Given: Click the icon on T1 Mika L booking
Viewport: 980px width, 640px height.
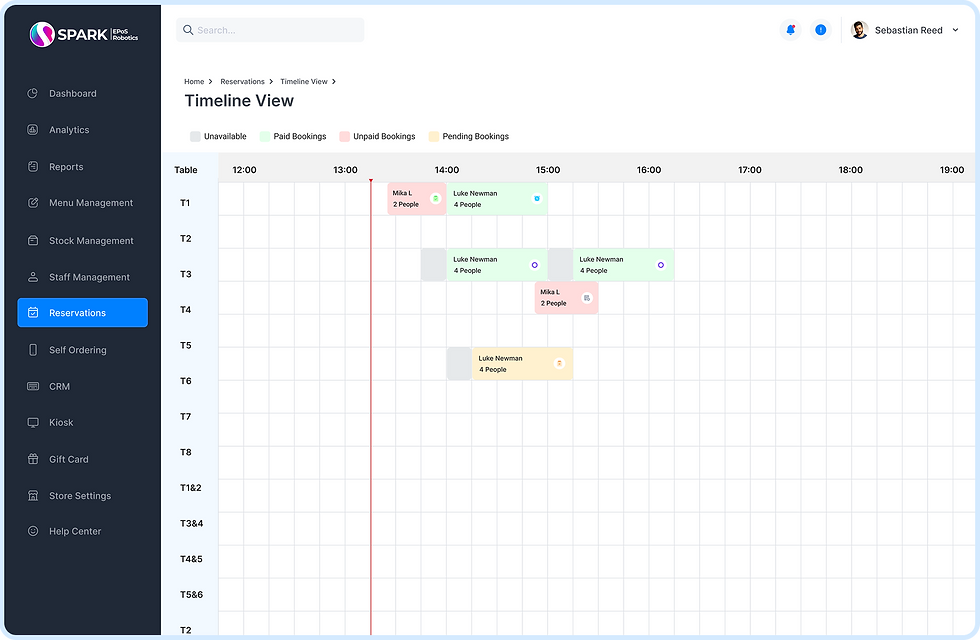Looking at the screenshot, I should coord(435,199).
